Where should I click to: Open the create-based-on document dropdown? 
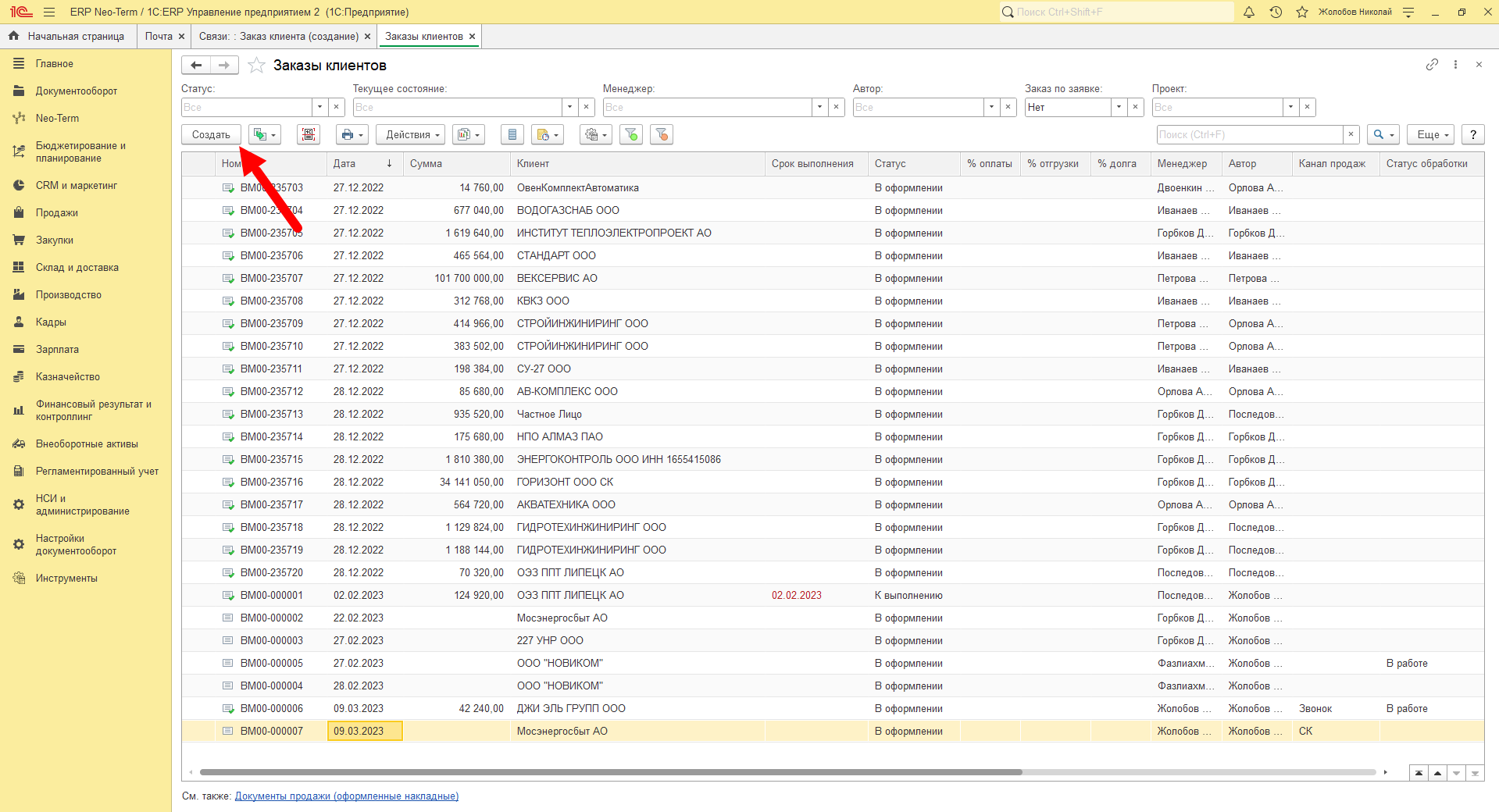[265, 134]
